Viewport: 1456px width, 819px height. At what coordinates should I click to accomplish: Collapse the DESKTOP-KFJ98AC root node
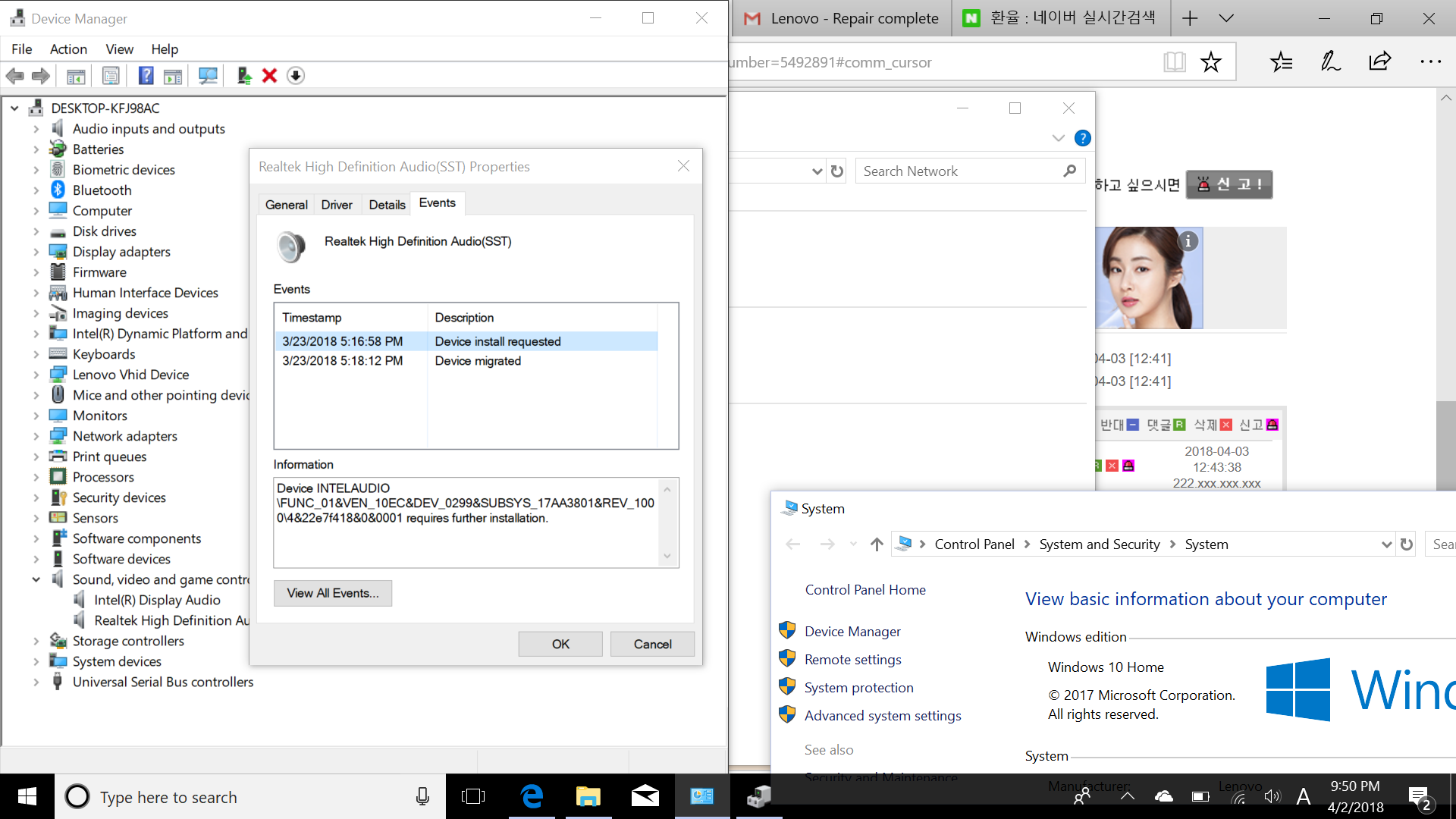pos(14,108)
